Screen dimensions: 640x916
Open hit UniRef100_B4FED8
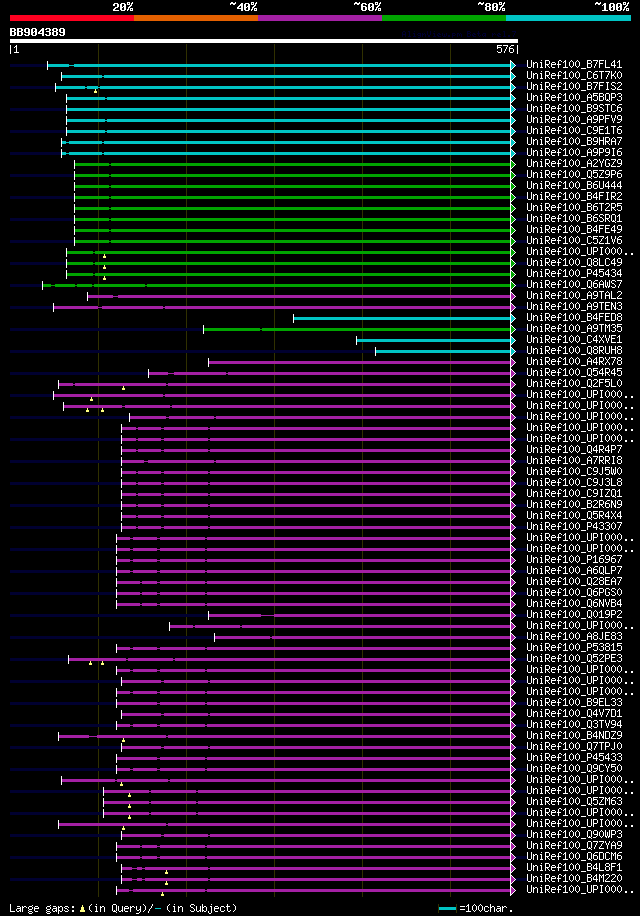point(574,317)
